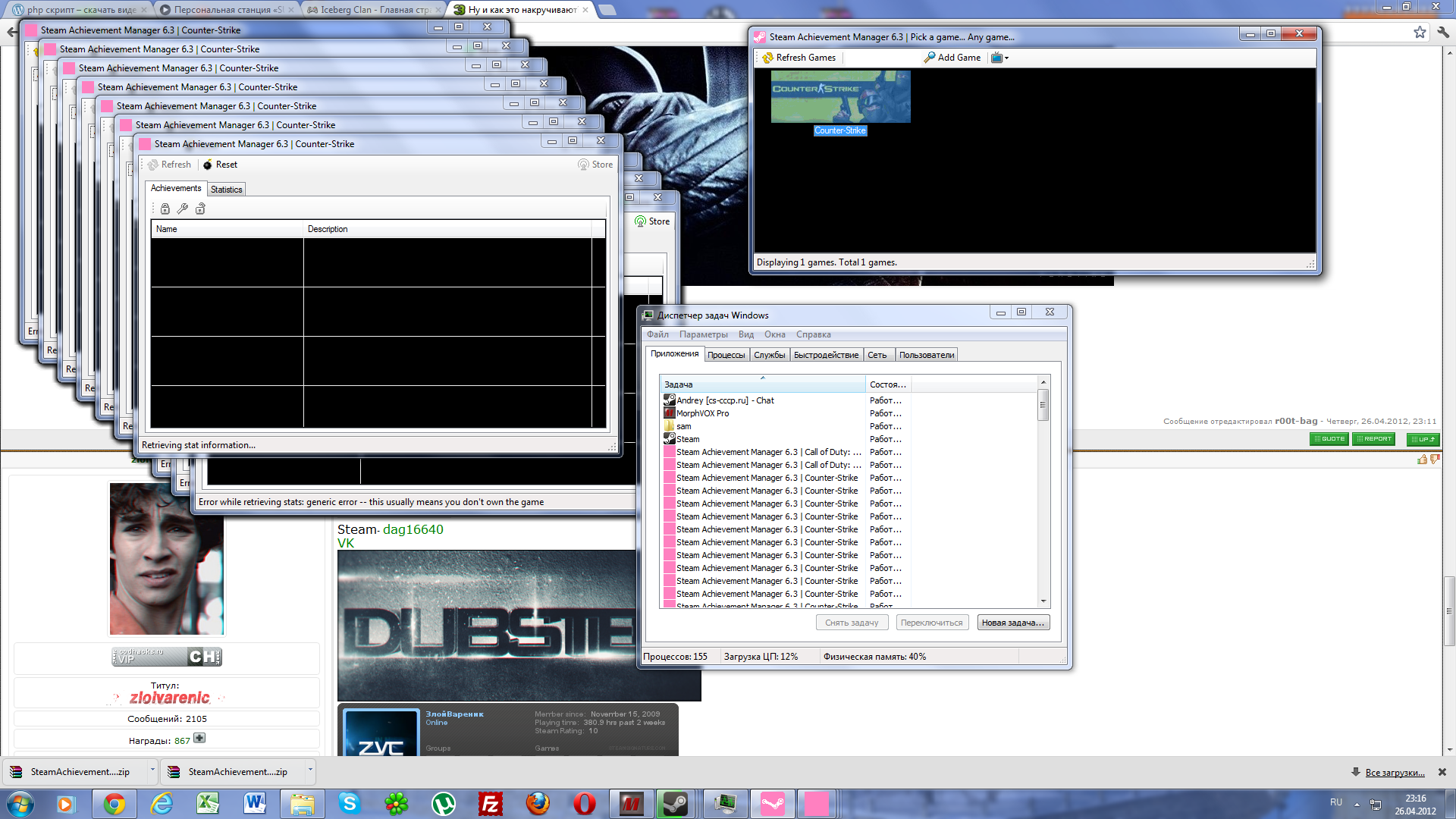The image size is (1456, 819).
Task: Open the Вид menu in Task Manager
Action: click(745, 334)
